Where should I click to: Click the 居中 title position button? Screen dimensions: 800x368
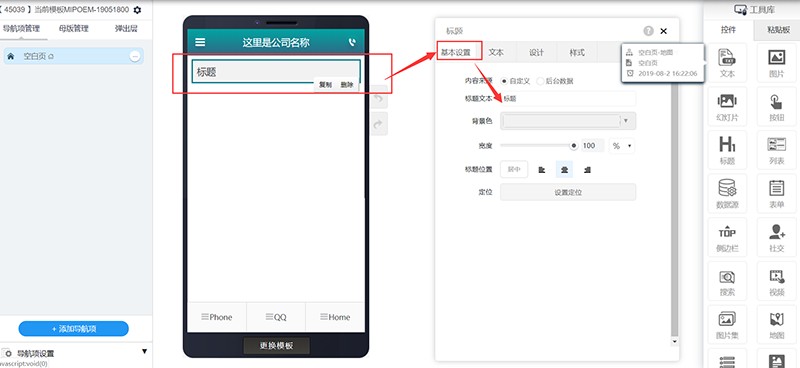point(514,170)
